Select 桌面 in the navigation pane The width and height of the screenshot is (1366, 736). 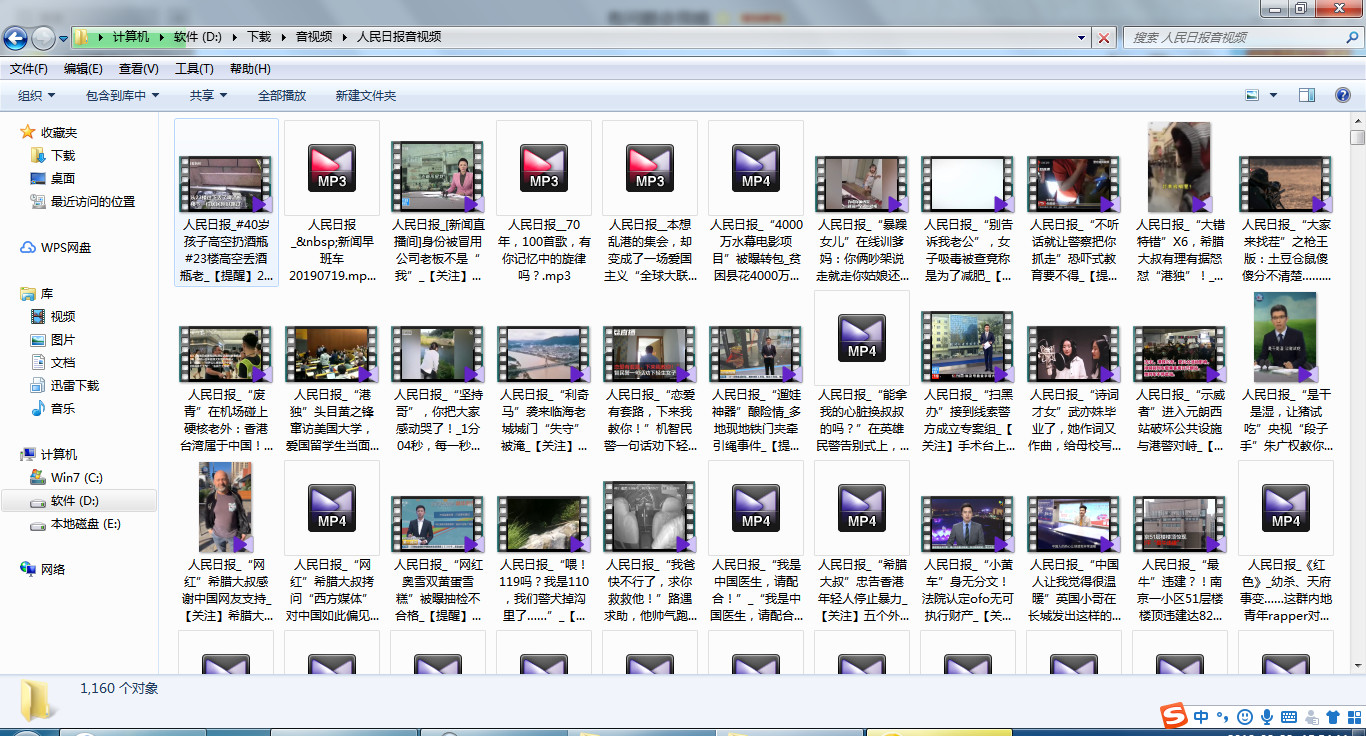63,179
